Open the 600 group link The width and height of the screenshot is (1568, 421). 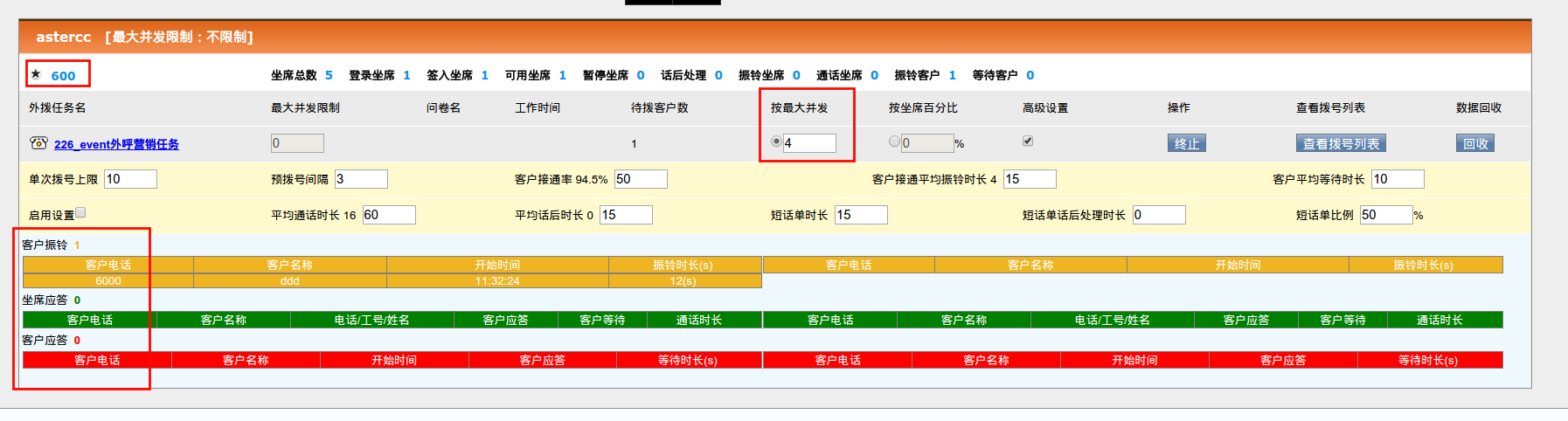tap(63, 76)
